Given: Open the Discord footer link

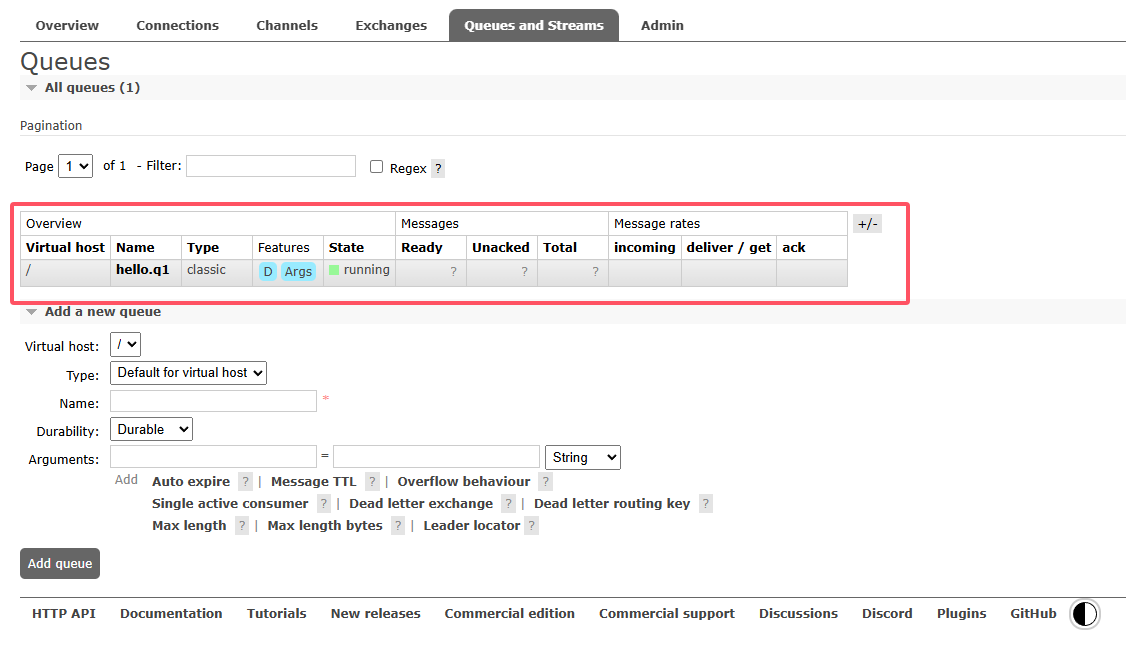Looking at the screenshot, I should [887, 614].
